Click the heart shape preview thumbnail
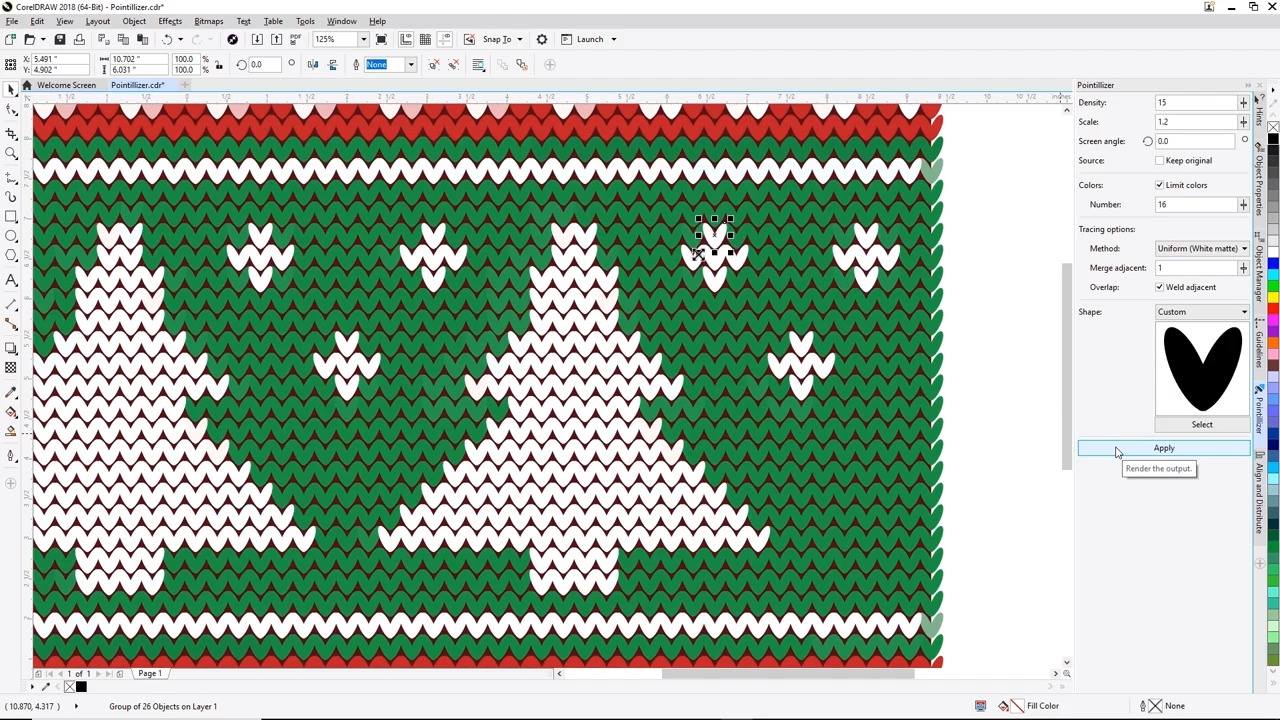This screenshot has height=720, width=1280. (1202, 369)
